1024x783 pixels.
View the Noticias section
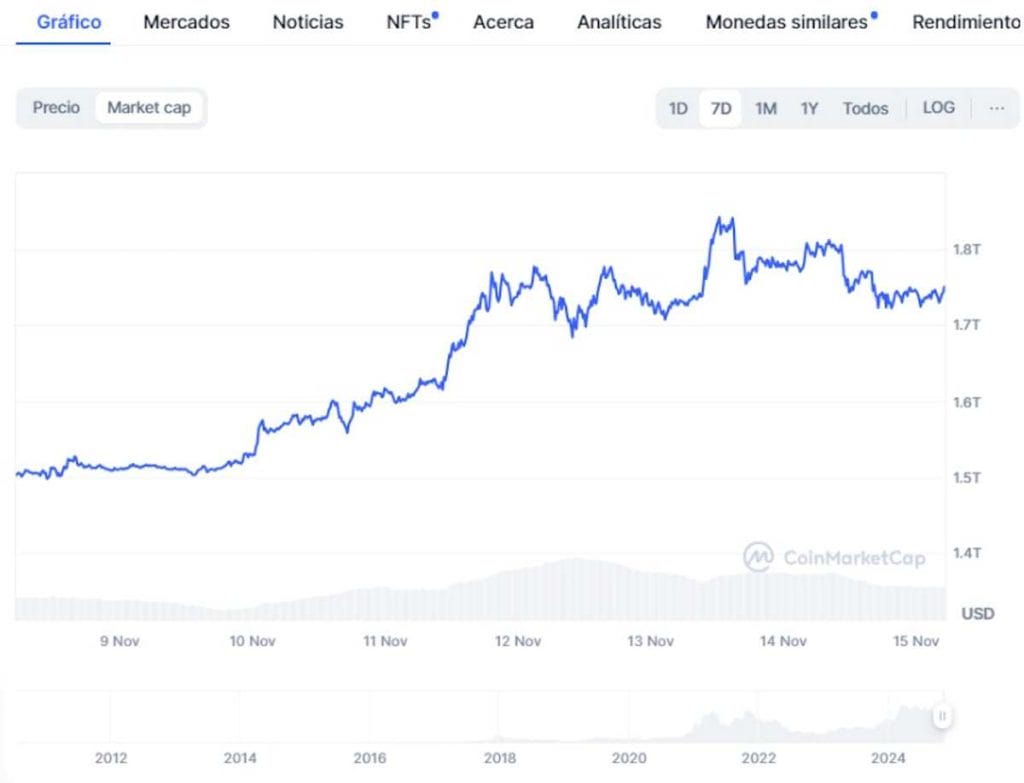[307, 21]
